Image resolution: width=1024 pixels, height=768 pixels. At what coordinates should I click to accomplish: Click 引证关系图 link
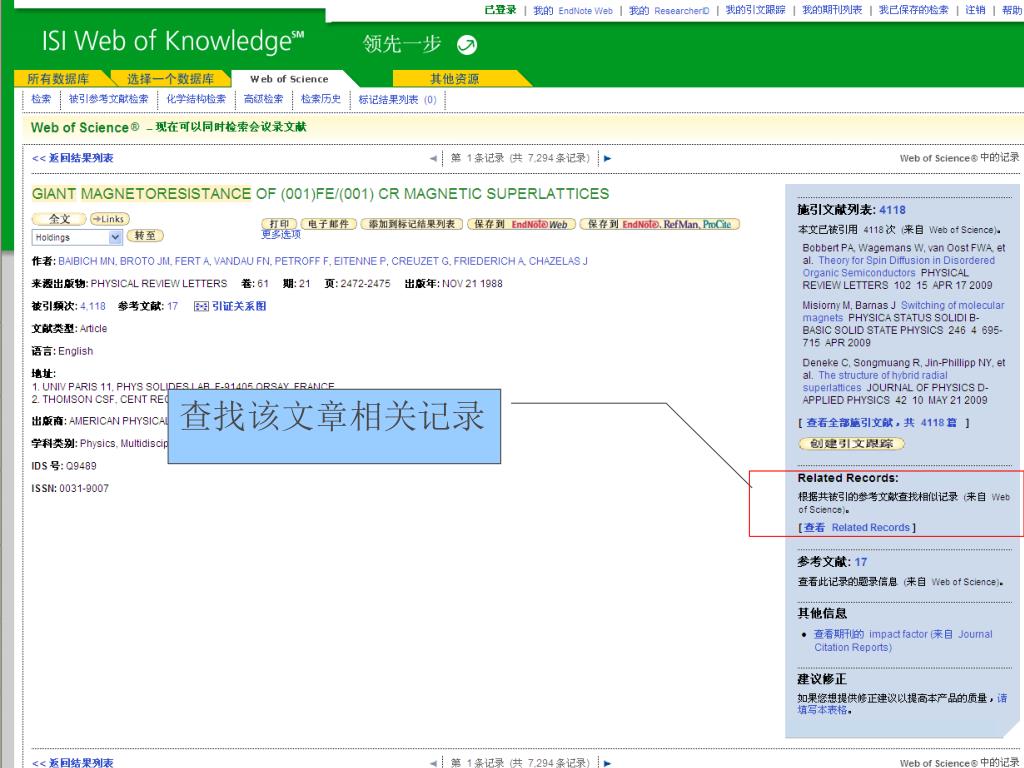pos(239,306)
